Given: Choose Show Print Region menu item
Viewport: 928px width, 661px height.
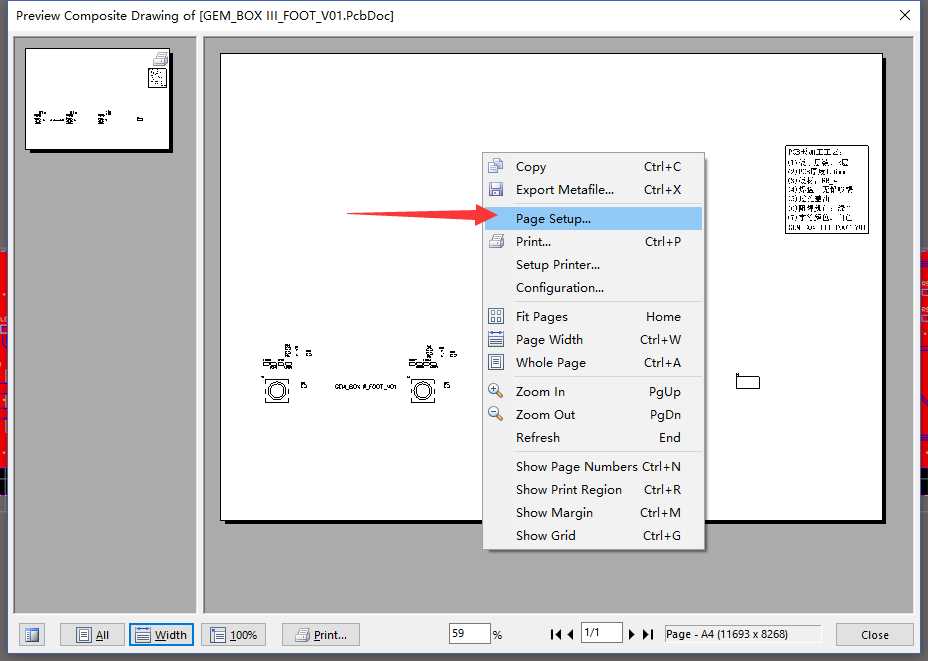Looking at the screenshot, I should coord(593,489).
